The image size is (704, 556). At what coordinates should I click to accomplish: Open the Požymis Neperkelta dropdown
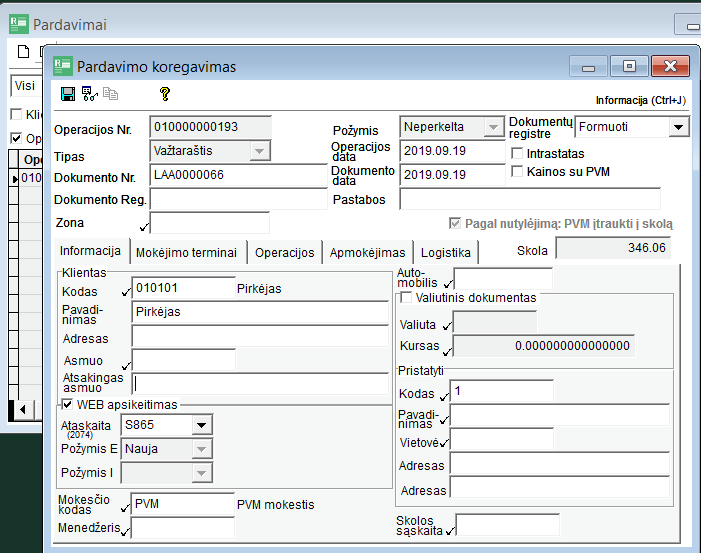click(x=493, y=127)
